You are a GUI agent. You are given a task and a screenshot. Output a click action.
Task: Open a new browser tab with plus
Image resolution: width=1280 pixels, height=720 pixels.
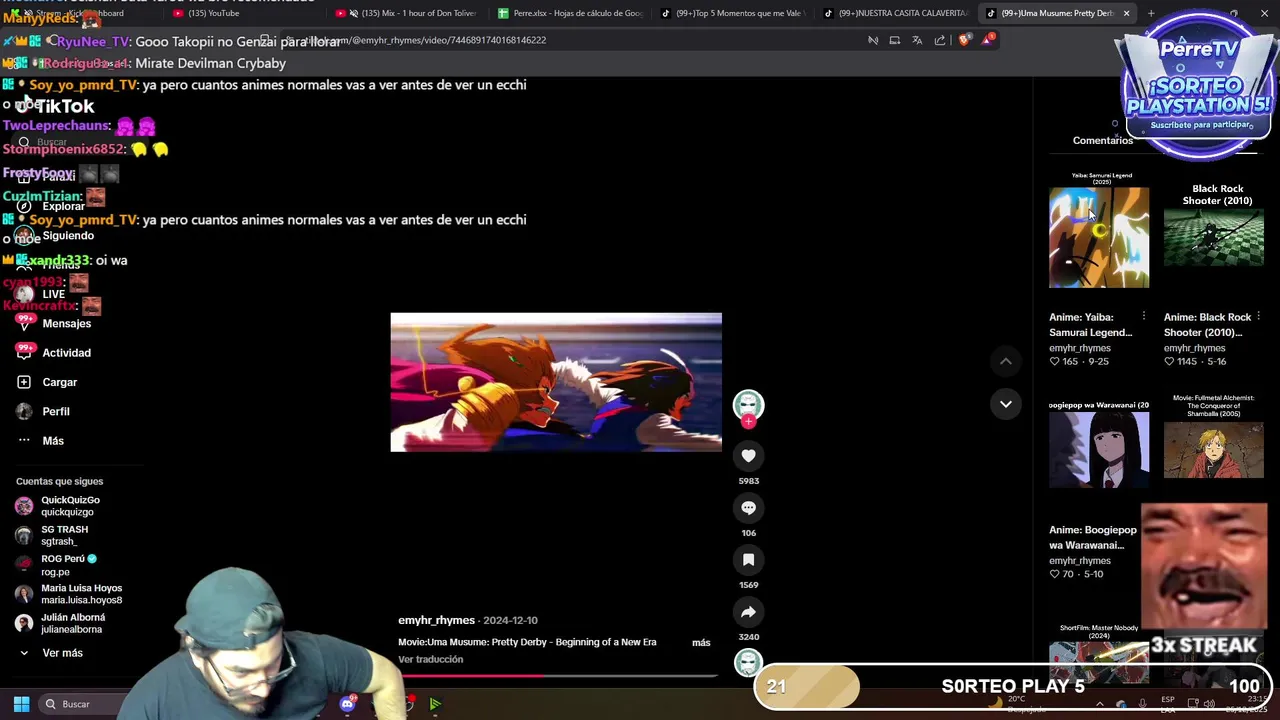click(x=1151, y=13)
